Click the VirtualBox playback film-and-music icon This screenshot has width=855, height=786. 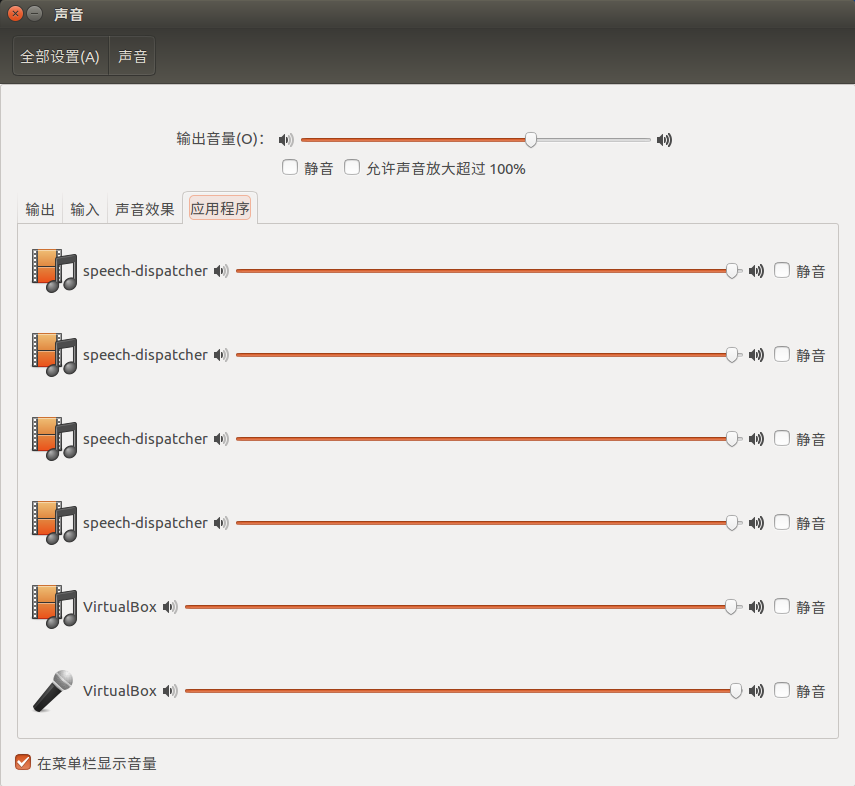54,607
